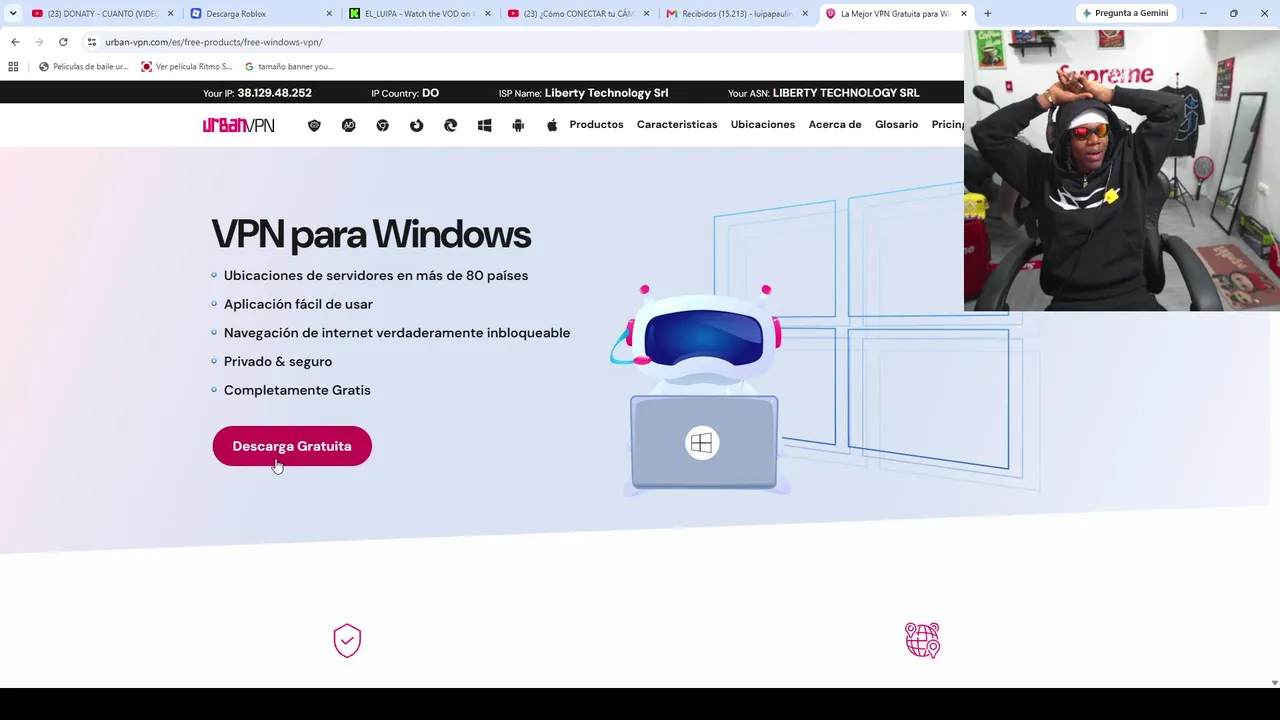Image resolution: width=1280 pixels, height=720 pixels.
Task: Ask Gemini with Pregunta a Gemini button
Action: coord(1125,14)
